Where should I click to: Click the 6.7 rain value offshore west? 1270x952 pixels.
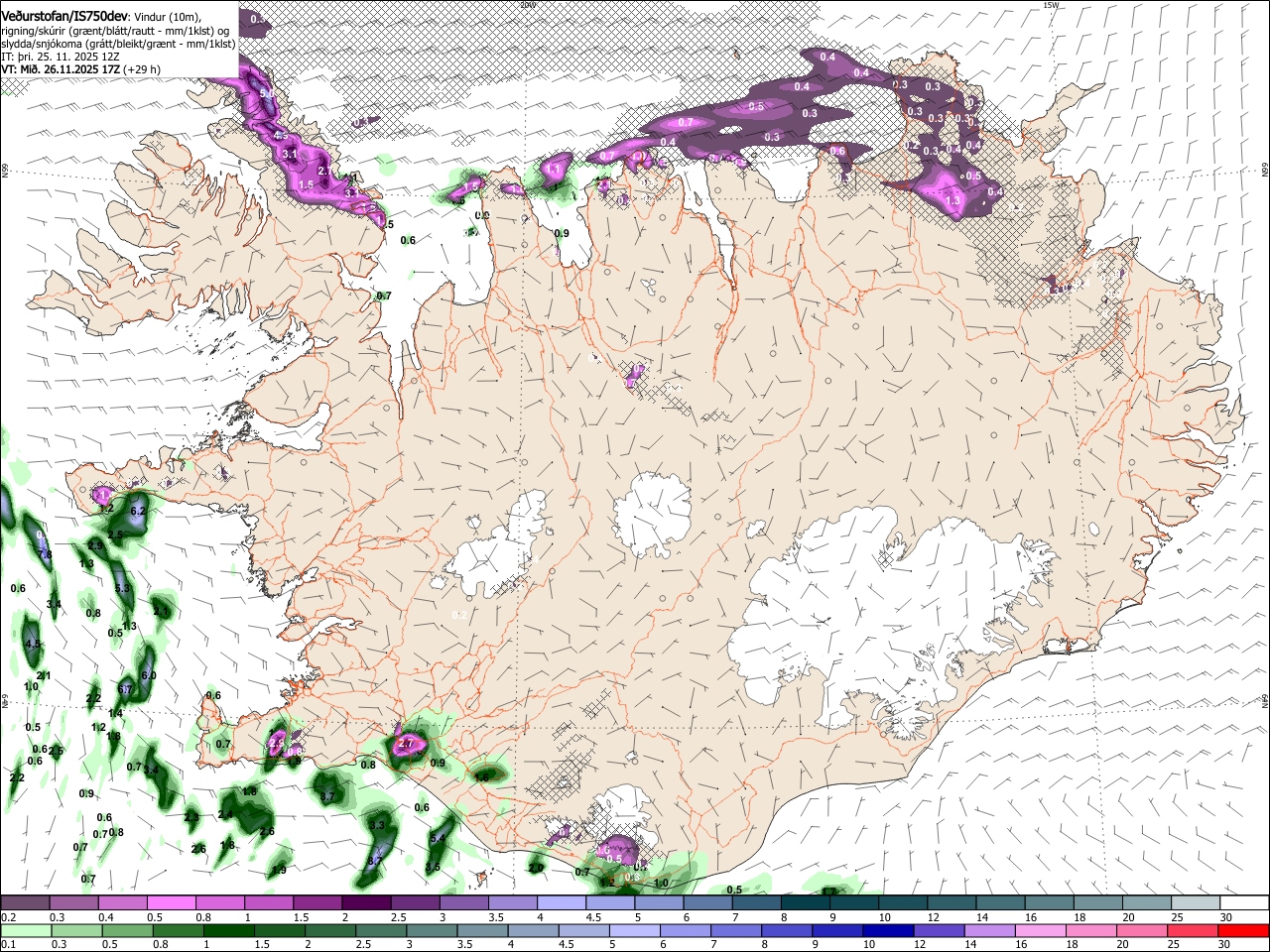[125, 689]
